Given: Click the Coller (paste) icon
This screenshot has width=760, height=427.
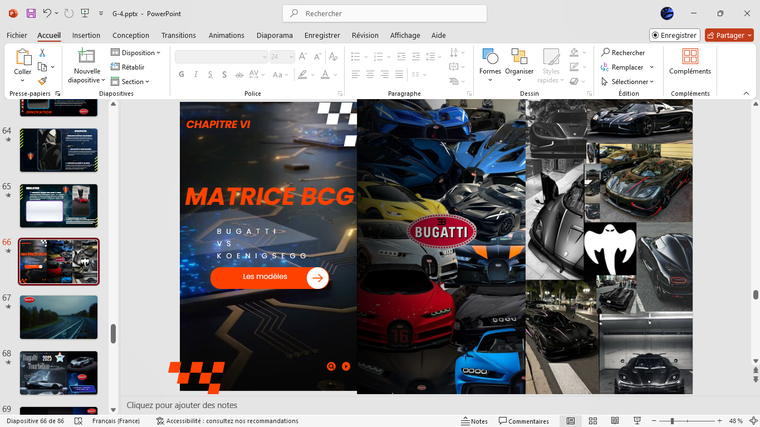Looking at the screenshot, I should (22, 58).
